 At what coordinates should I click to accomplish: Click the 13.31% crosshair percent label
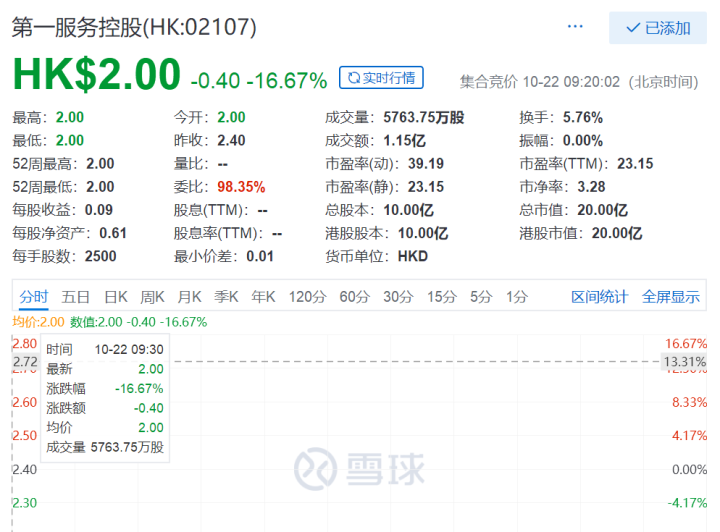[x=684, y=362]
